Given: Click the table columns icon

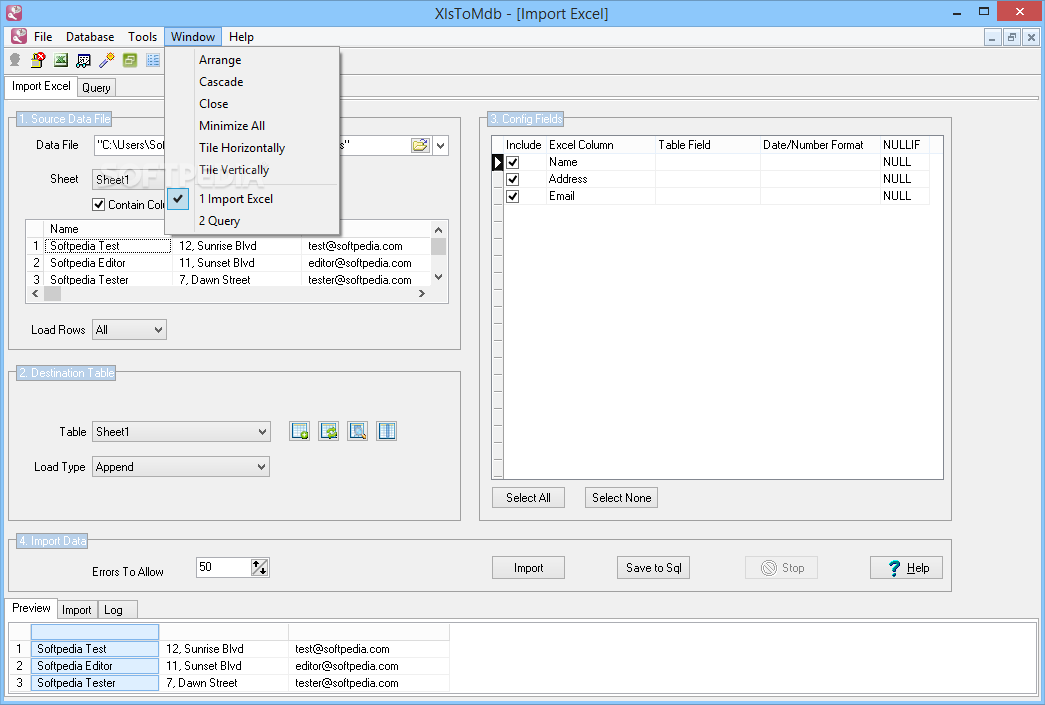Looking at the screenshot, I should pyautogui.click(x=387, y=431).
